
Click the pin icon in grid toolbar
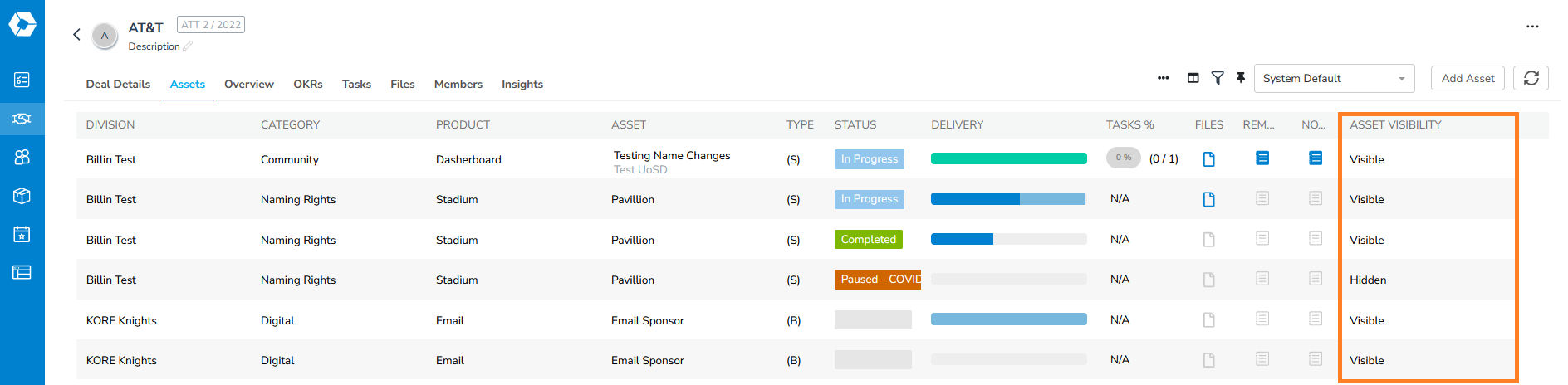click(1241, 78)
